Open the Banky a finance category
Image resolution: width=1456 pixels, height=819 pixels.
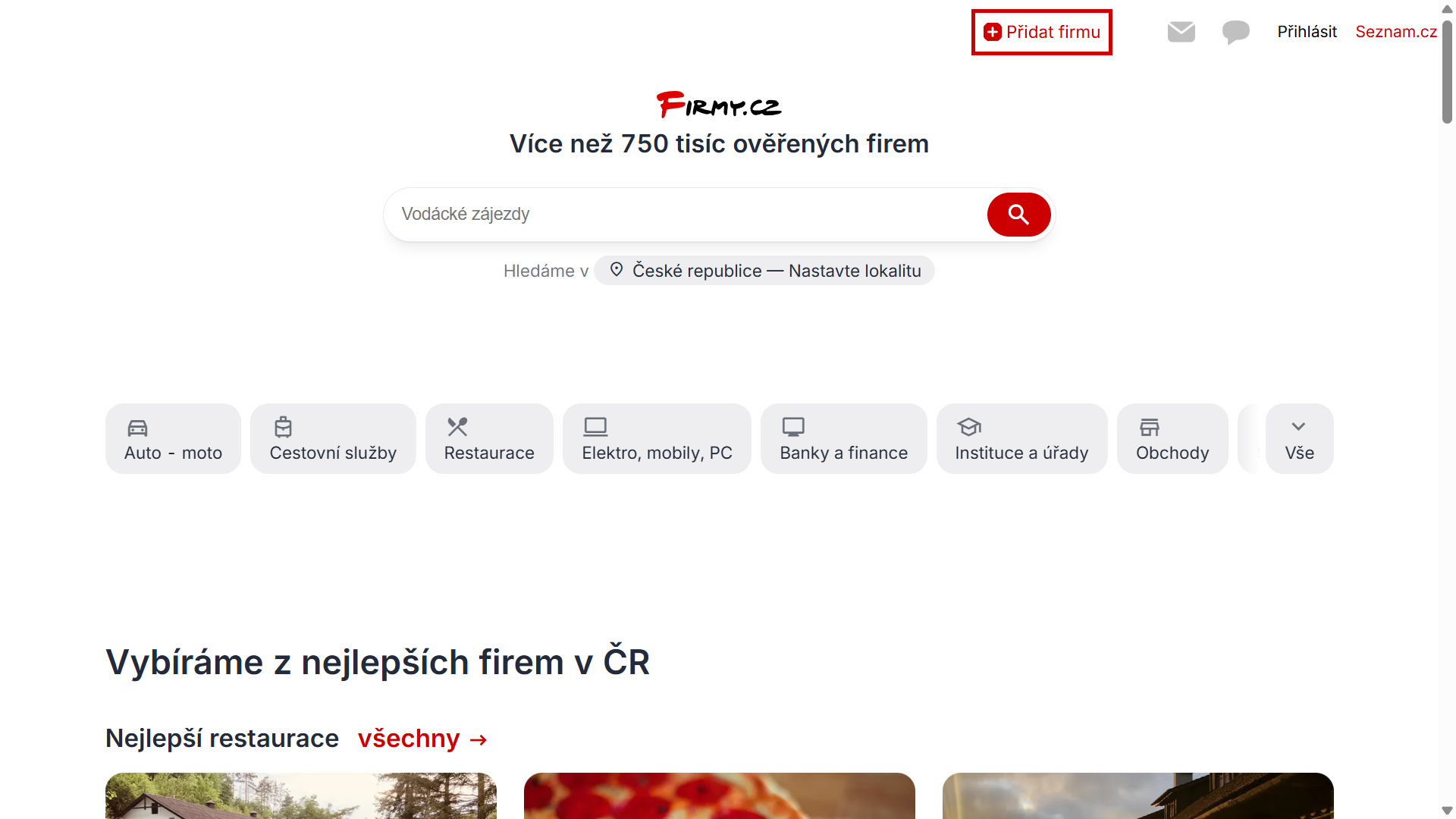click(843, 439)
